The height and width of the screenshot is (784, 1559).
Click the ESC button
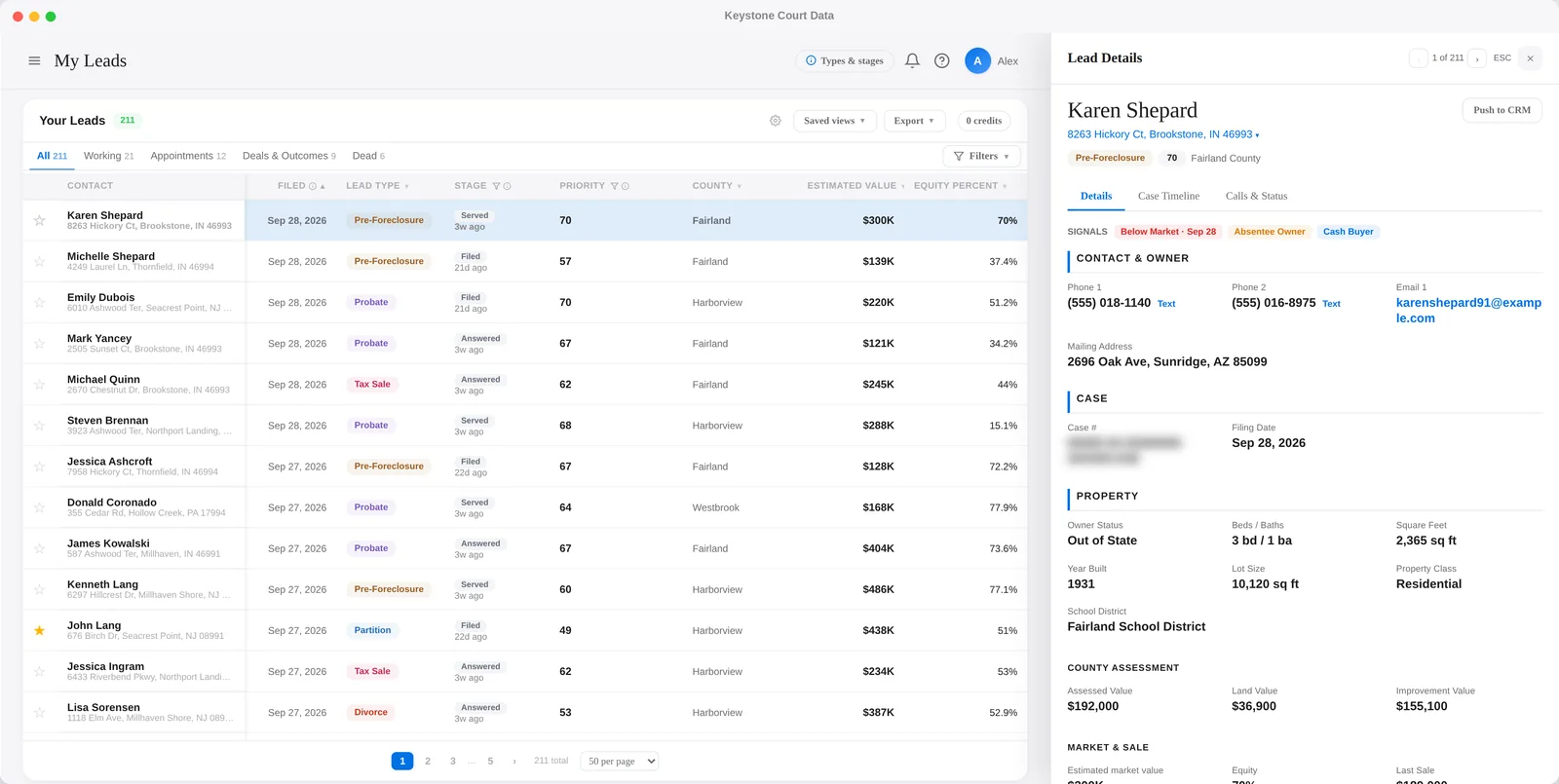(1502, 58)
